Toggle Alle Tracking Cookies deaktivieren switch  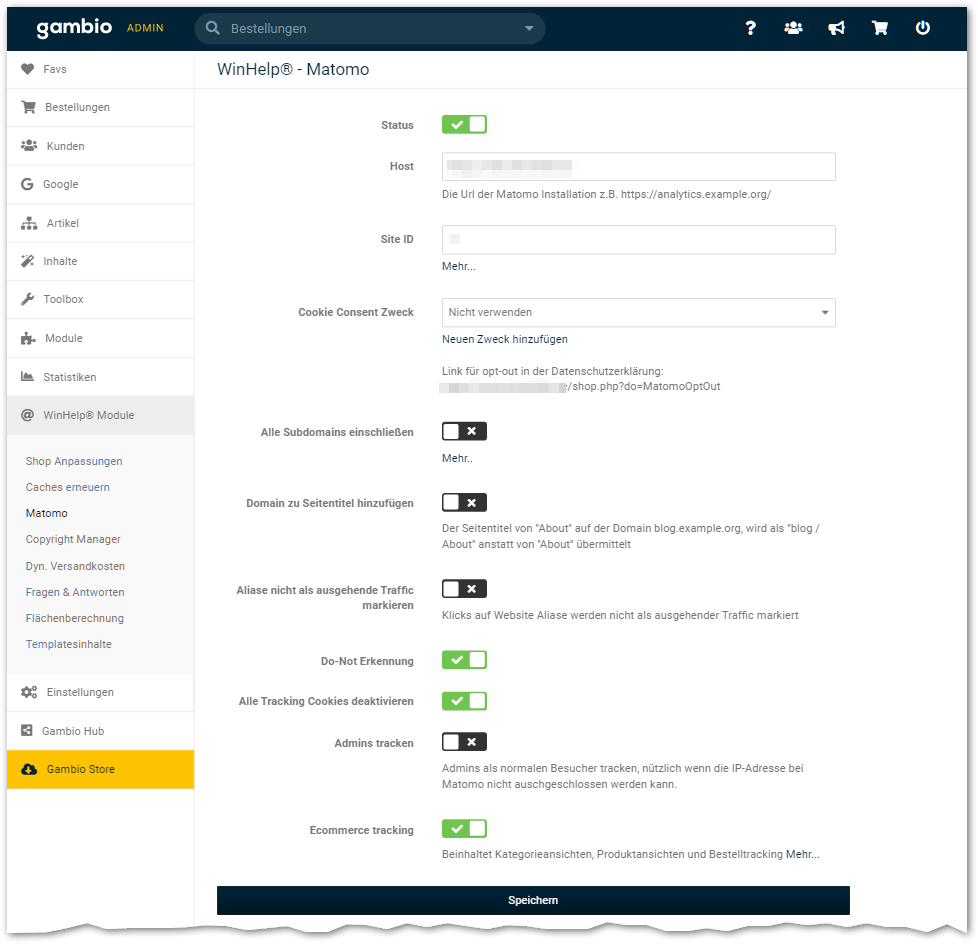(x=464, y=701)
